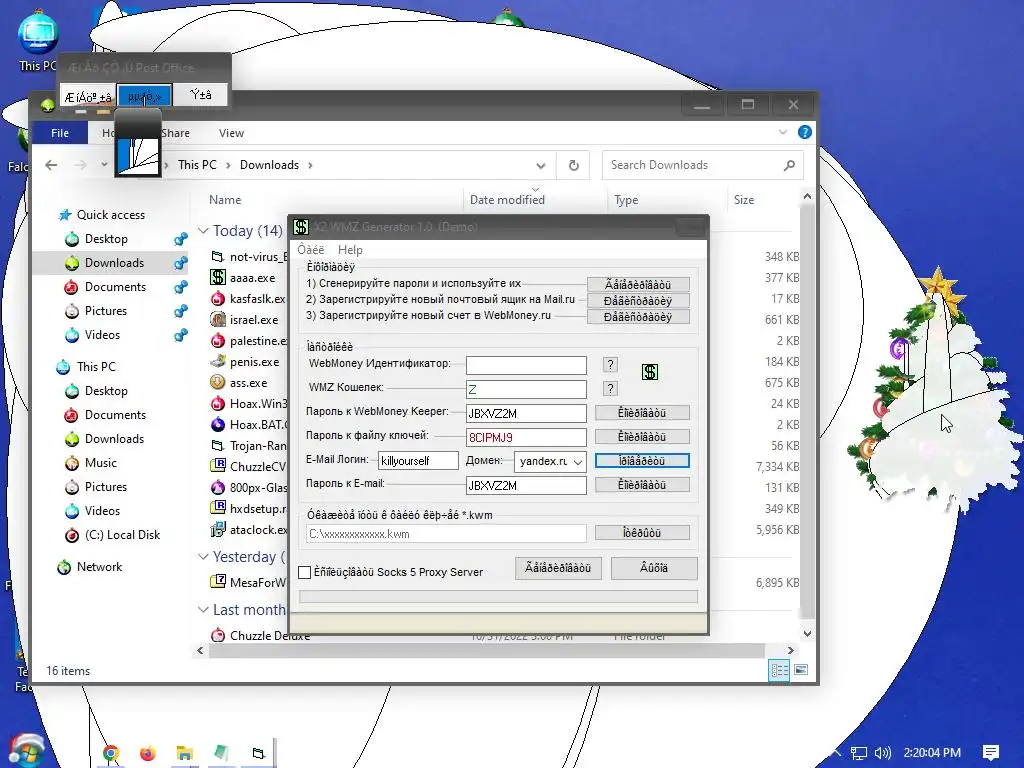Click question mark beside WMZ Кошелек field
The height and width of the screenshot is (768, 1024).
(610, 389)
